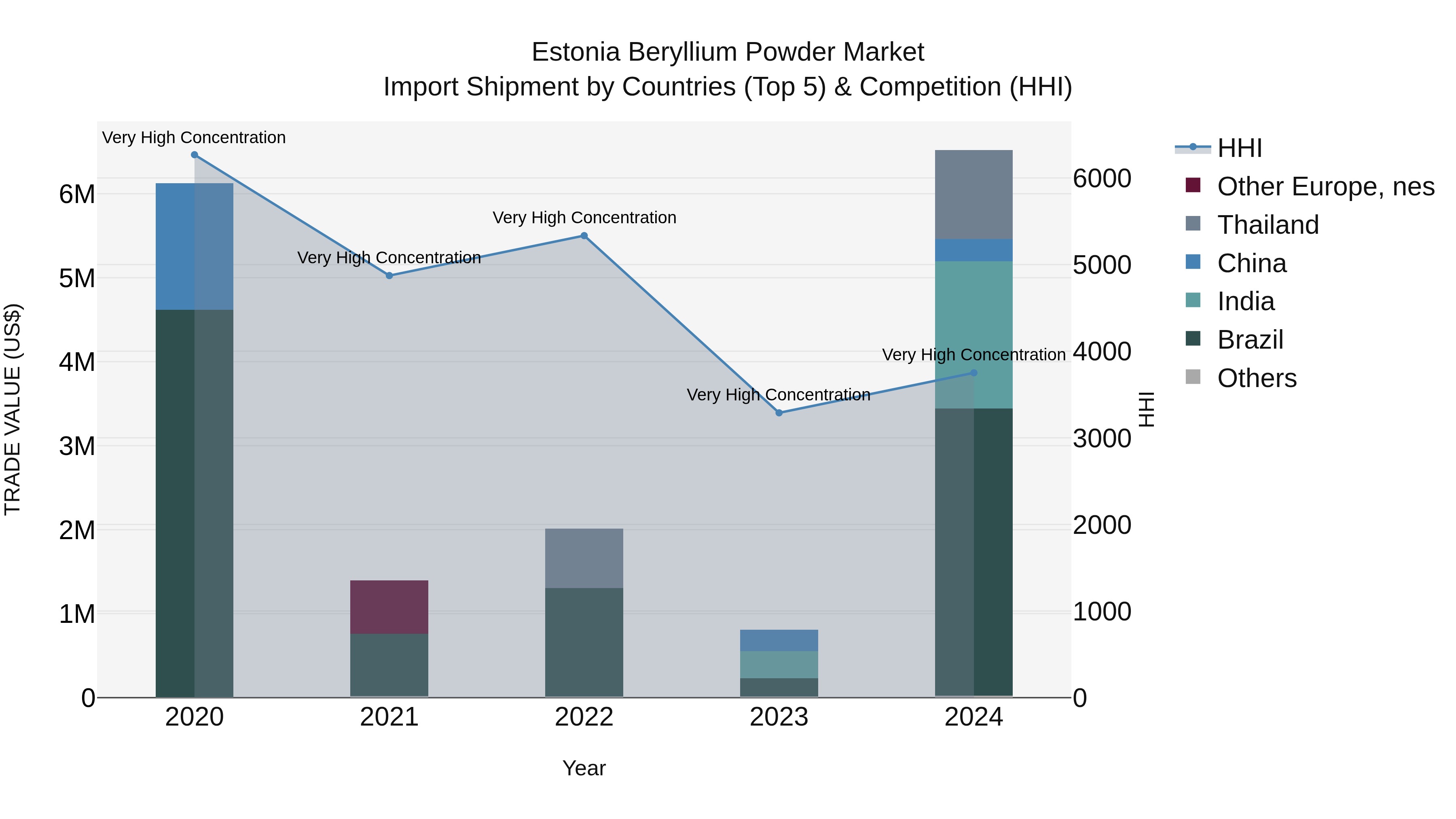Toggle the HHI legend entry
The image size is (1456, 819).
click(x=1219, y=148)
